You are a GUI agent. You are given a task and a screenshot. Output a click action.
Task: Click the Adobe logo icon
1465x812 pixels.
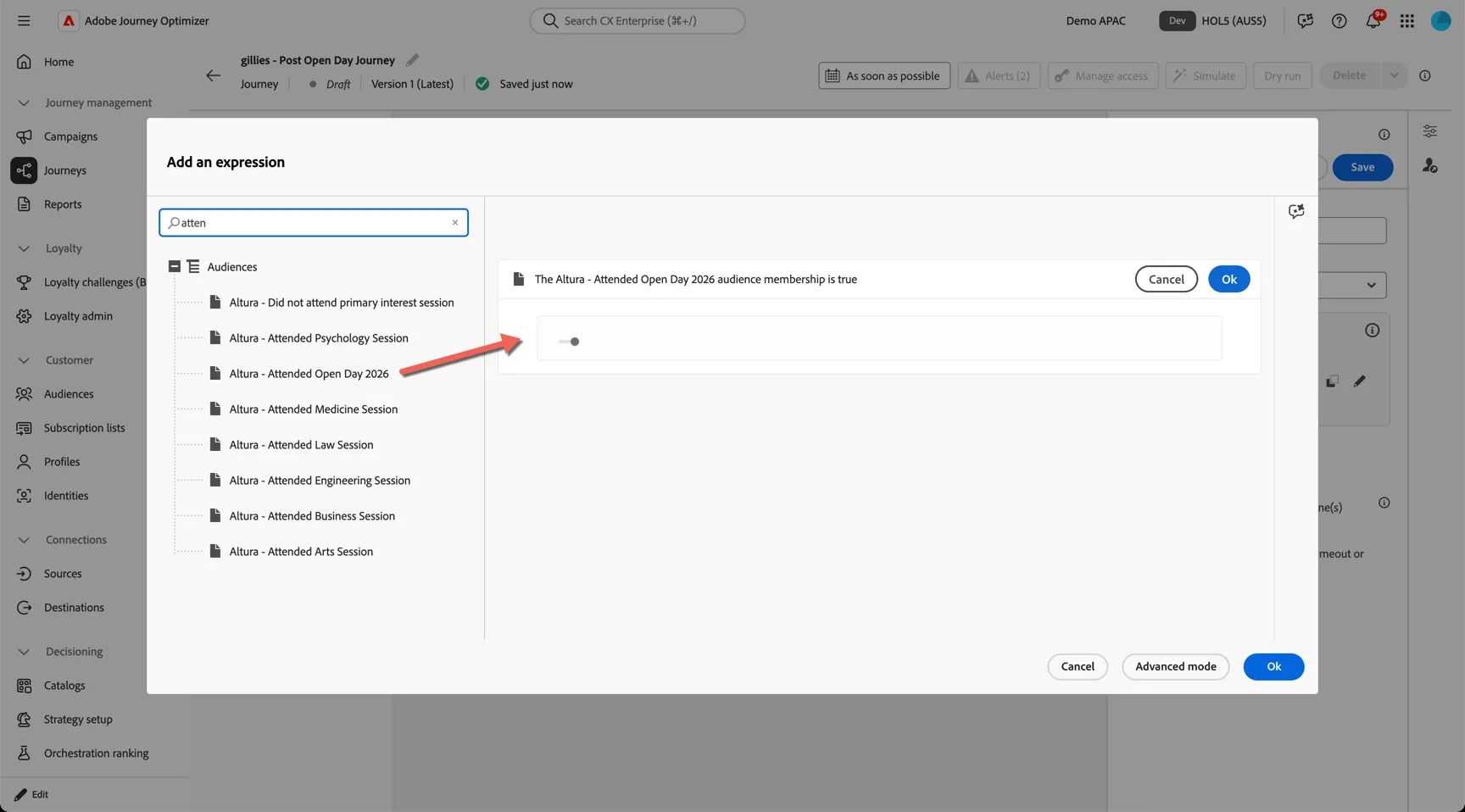(69, 20)
